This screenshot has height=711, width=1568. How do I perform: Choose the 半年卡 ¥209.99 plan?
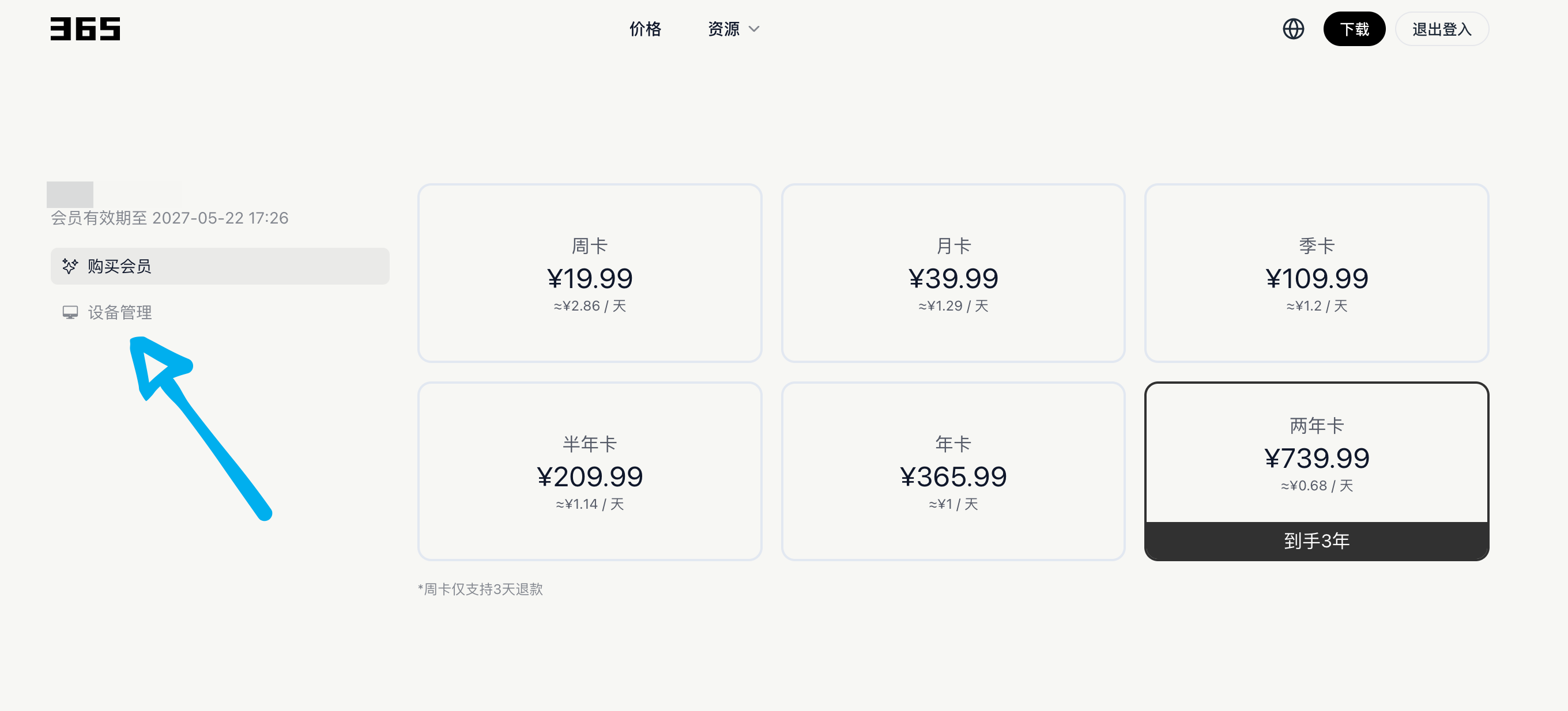589,471
